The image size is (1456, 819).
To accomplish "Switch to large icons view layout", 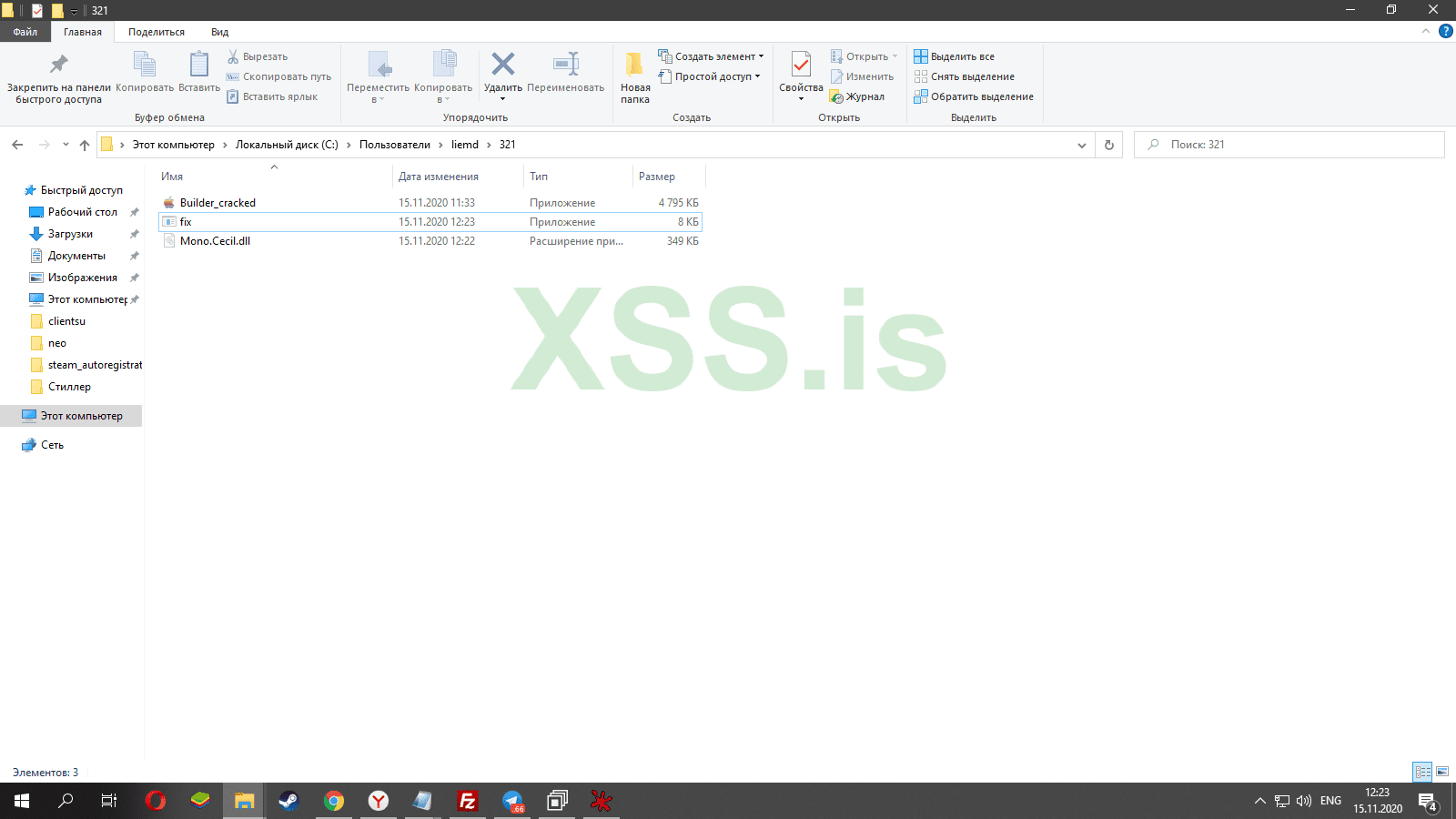I will click(1442, 772).
